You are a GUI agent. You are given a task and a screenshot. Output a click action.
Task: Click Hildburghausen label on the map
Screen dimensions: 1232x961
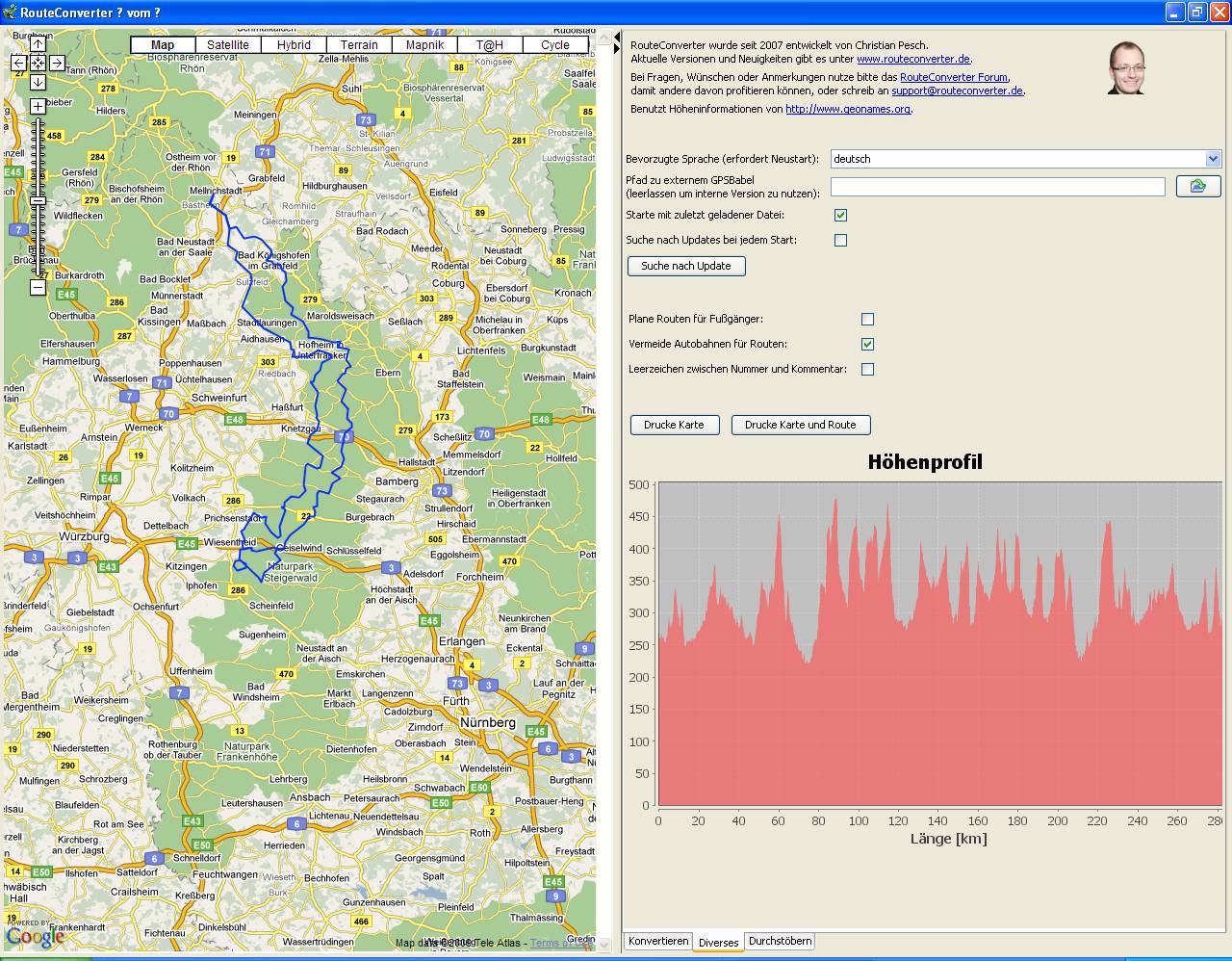[x=335, y=186]
